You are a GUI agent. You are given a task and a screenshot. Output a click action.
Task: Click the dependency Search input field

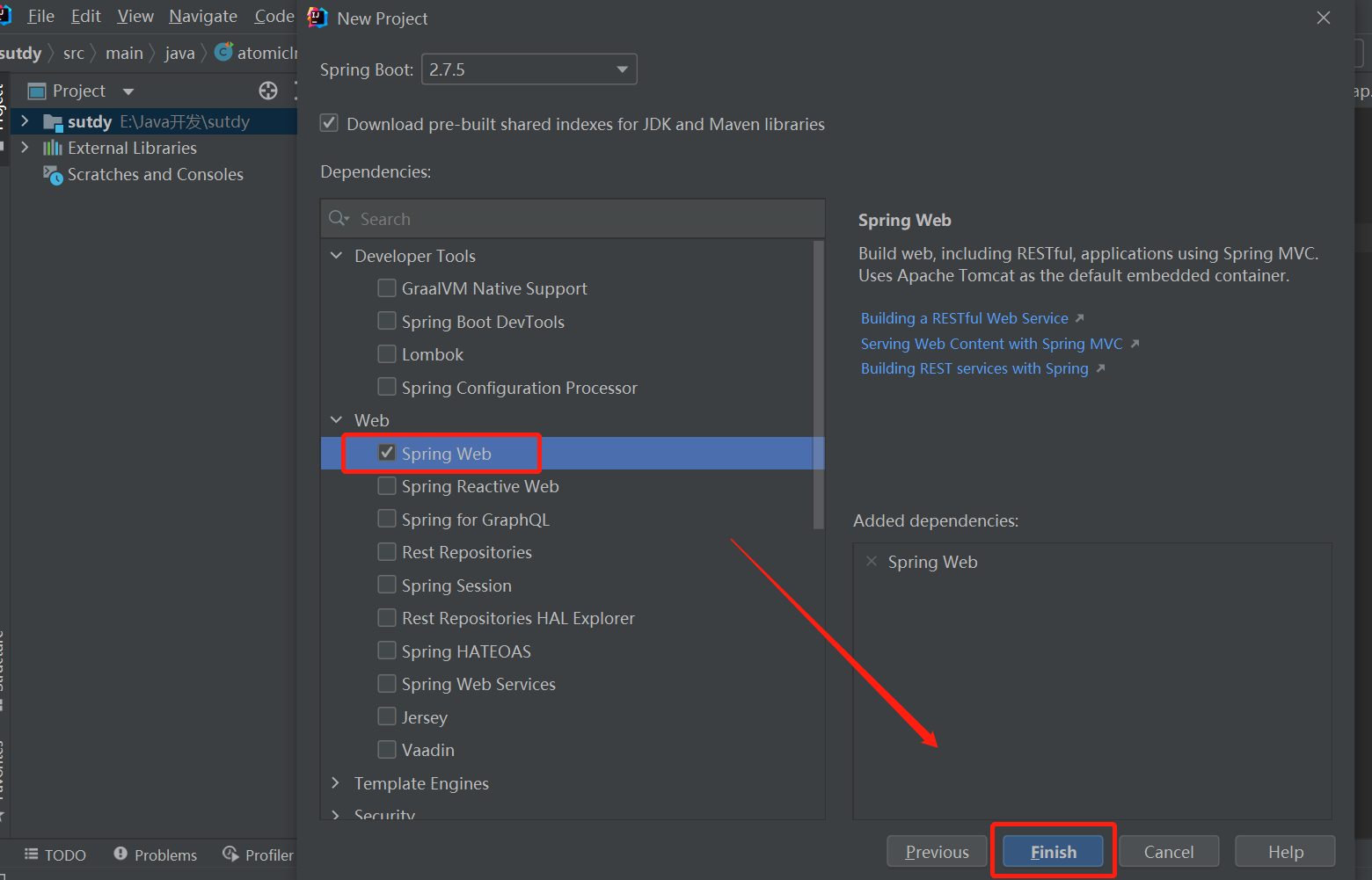[x=580, y=219]
